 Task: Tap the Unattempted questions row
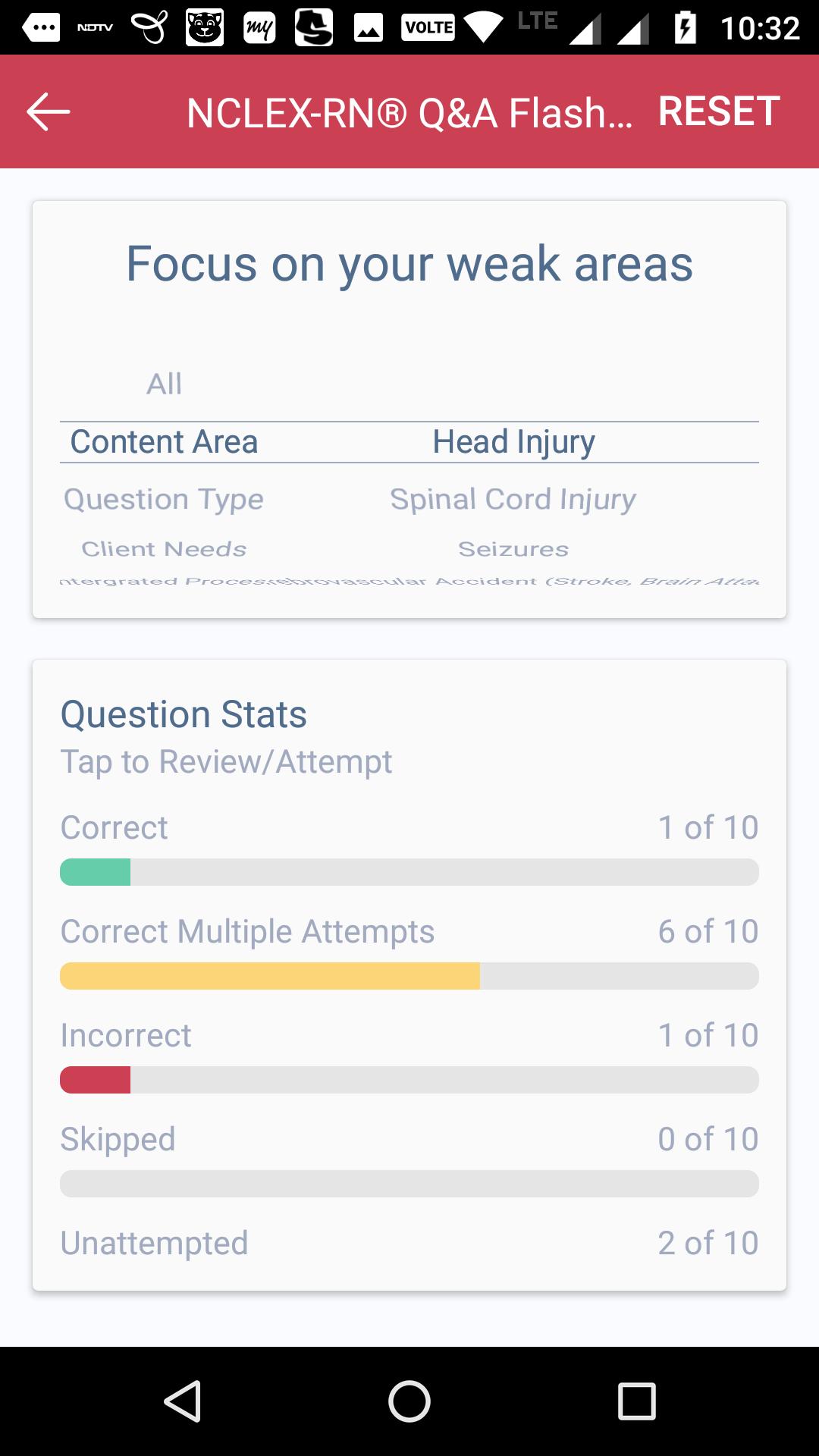(409, 1243)
